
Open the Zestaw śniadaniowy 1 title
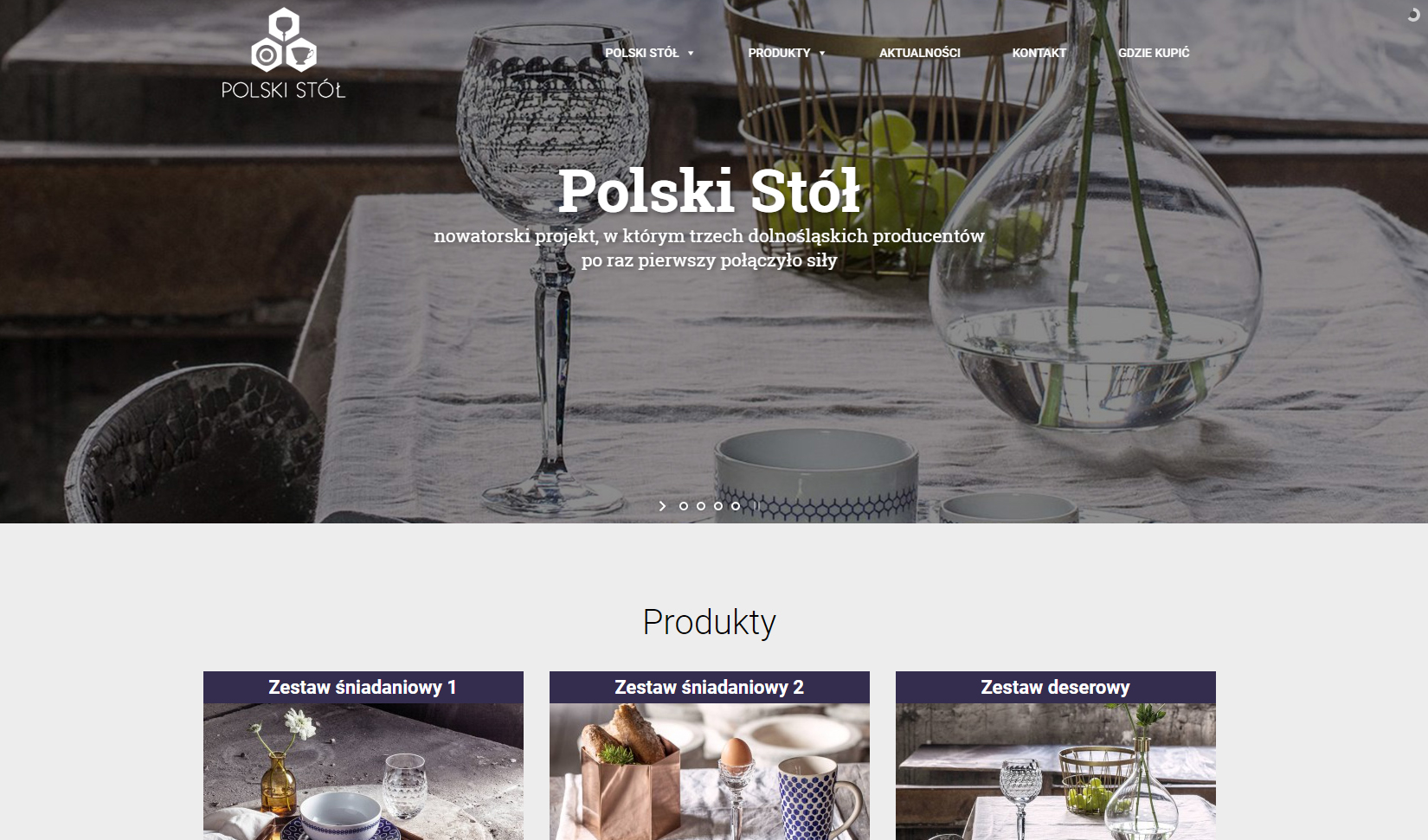pos(363,687)
